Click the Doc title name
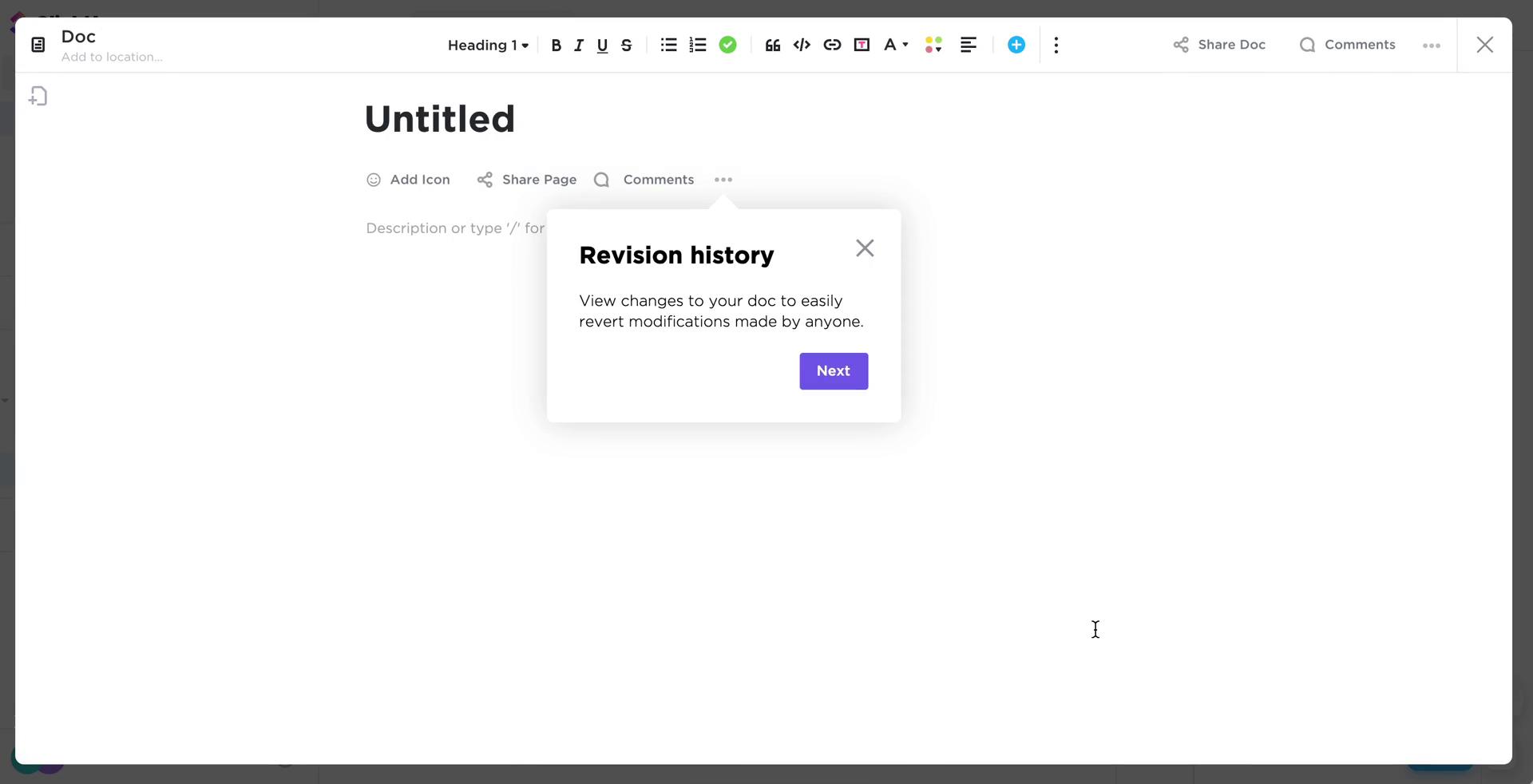 (78, 37)
